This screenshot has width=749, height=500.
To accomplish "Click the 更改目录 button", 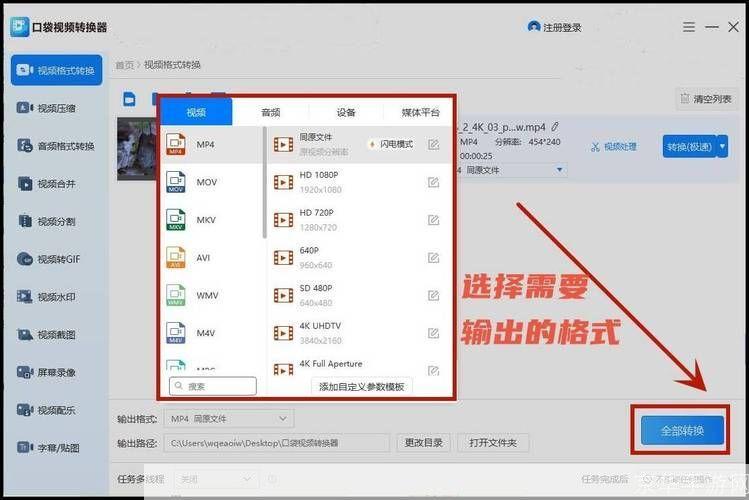I will point(422,442).
